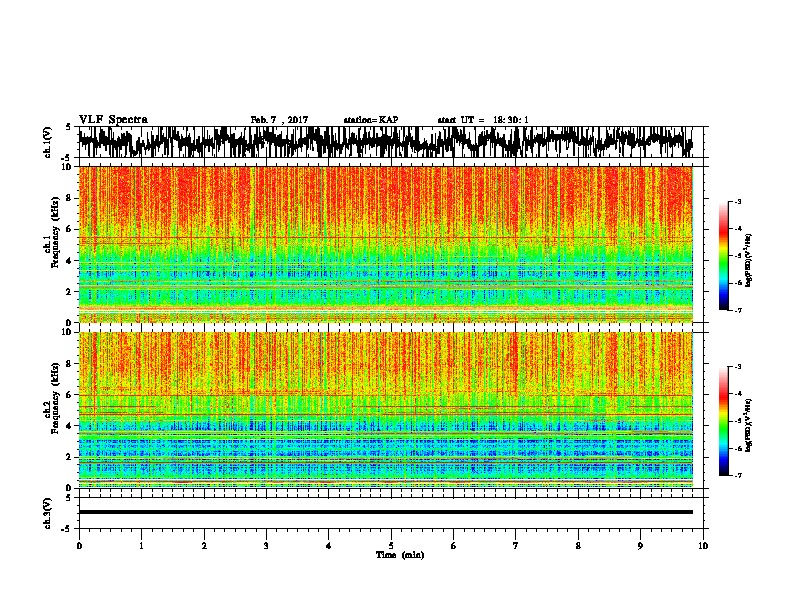792x612 pixels.
Task: Click the time axis "0" tick label
Action: 79,546
